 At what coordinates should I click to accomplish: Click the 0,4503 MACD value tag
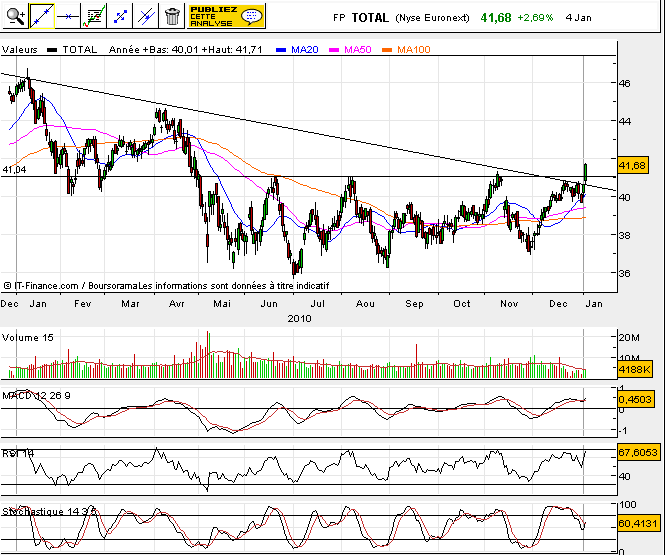(635, 400)
